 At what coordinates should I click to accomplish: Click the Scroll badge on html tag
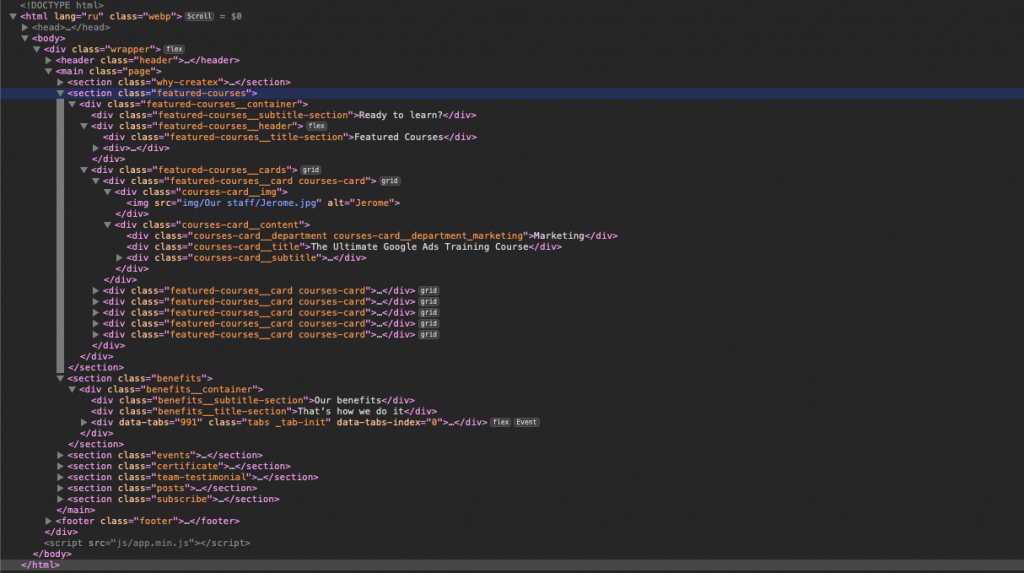point(199,16)
